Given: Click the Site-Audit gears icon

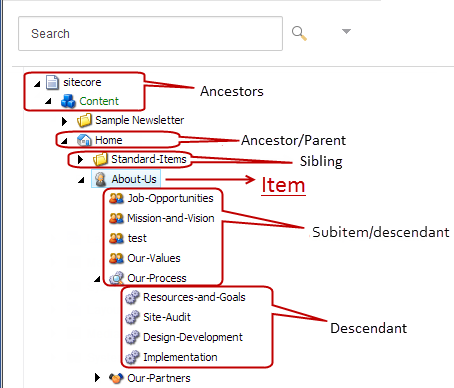Looking at the screenshot, I should 132,317.
